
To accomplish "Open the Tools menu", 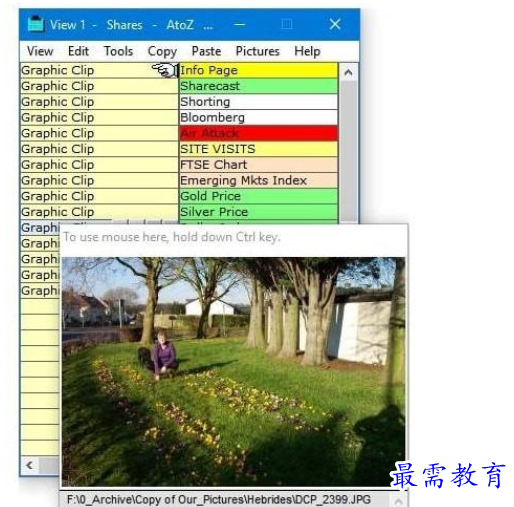I will click(118, 51).
